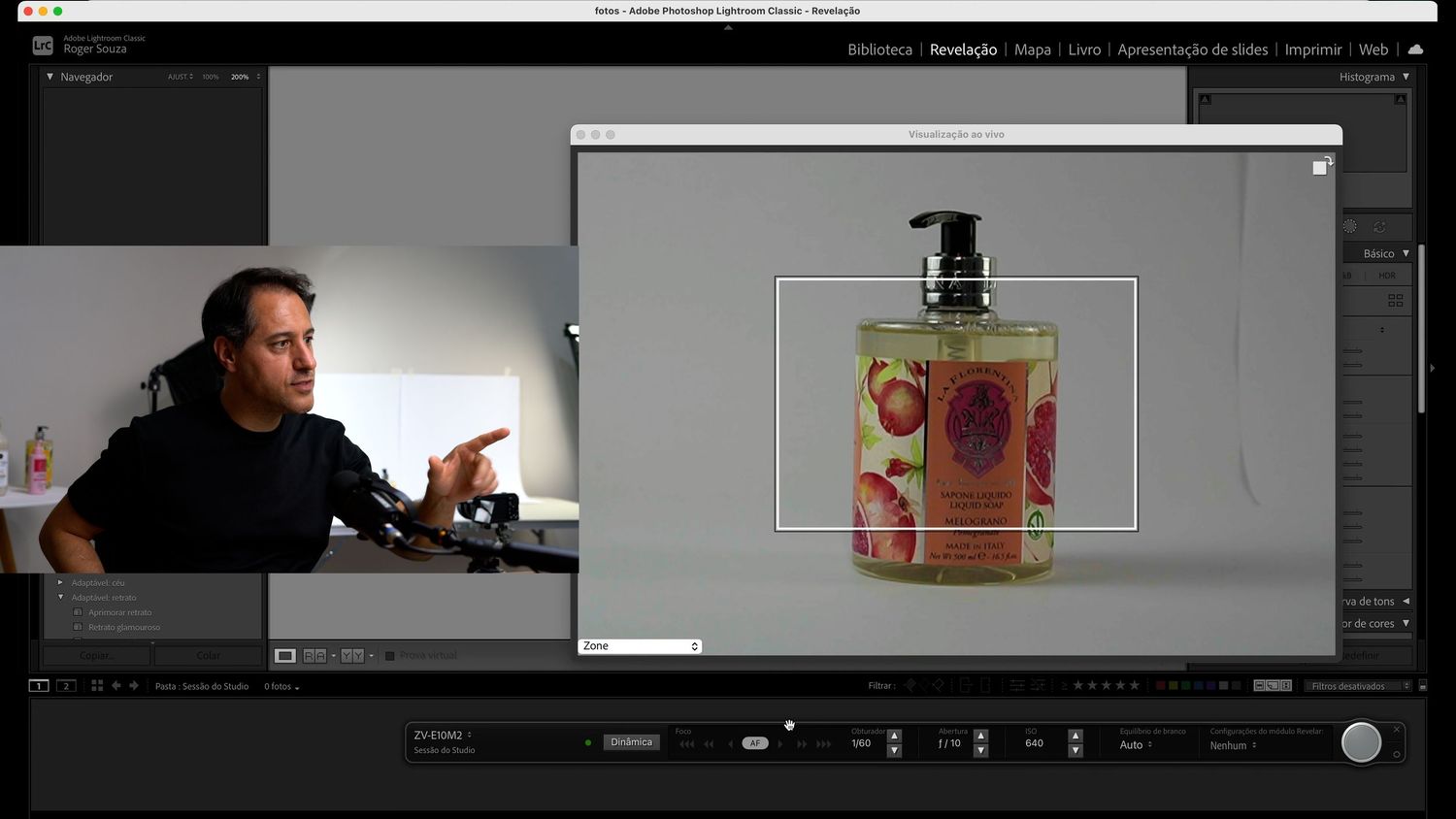This screenshot has width=1456, height=819.
Task: Move focus nearer with large-step left arrows
Action: pos(686,744)
